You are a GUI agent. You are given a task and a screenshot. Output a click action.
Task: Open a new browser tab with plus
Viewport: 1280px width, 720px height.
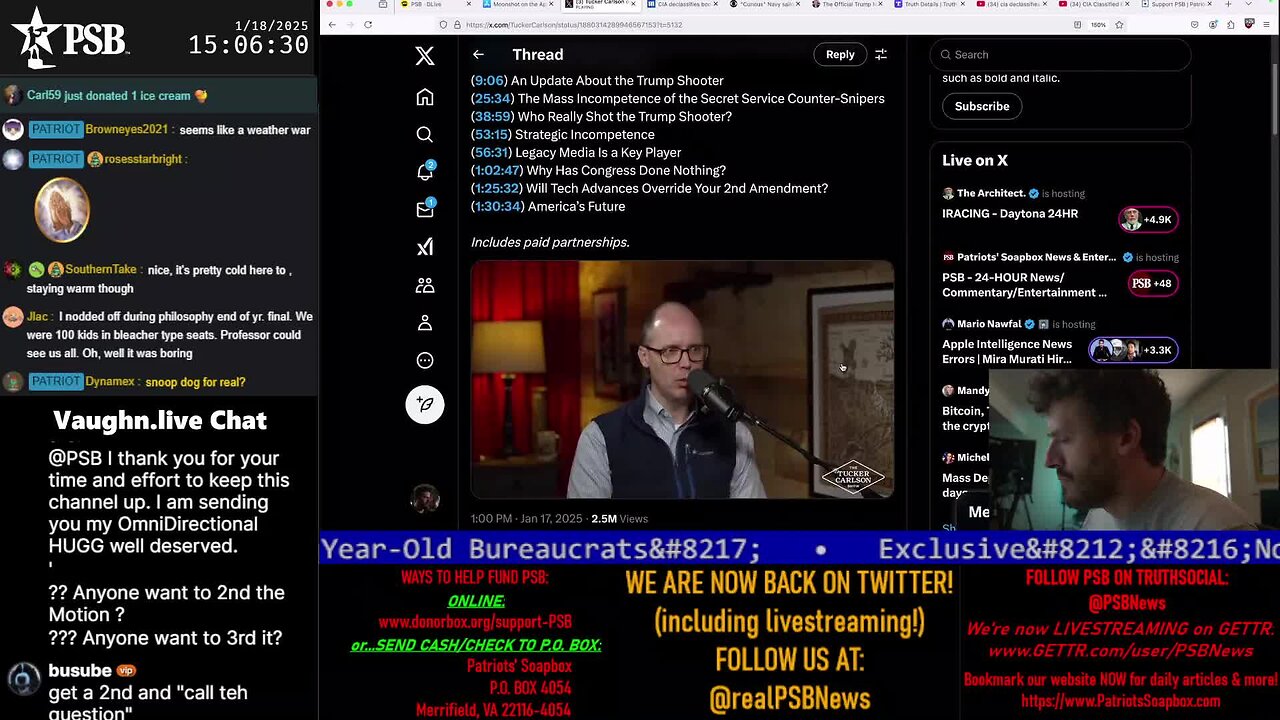click(1226, 5)
